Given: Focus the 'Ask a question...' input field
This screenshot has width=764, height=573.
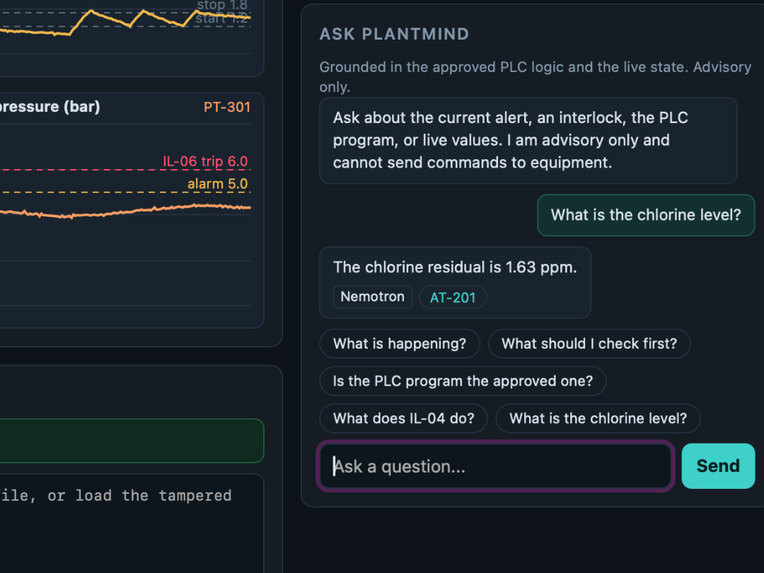Looking at the screenshot, I should coord(495,466).
